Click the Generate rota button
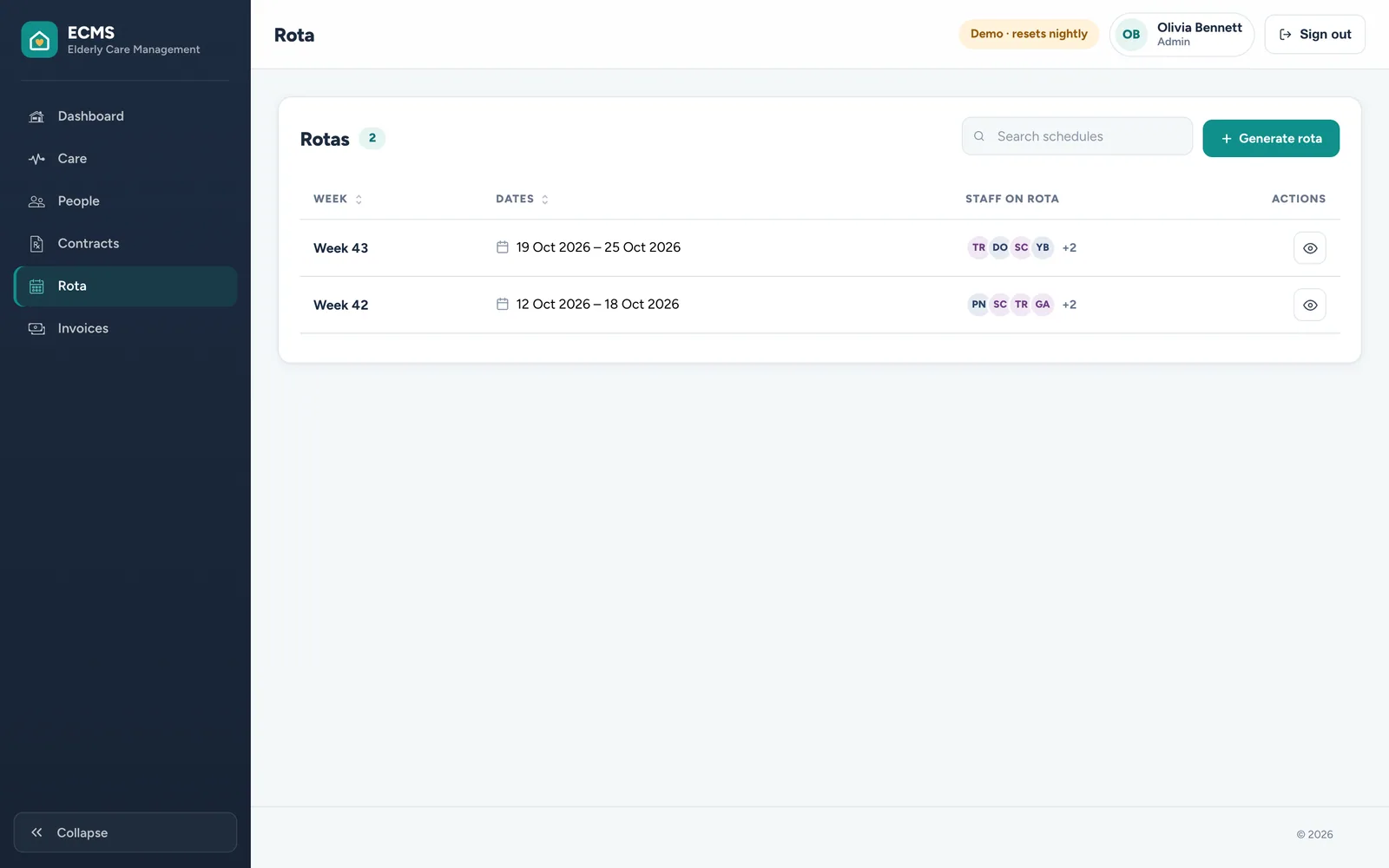1389x868 pixels. click(x=1271, y=139)
